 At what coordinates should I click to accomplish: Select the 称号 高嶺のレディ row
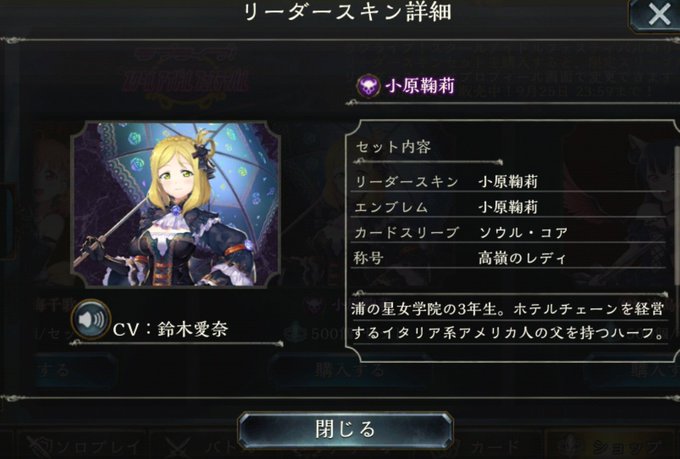coord(510,258)
